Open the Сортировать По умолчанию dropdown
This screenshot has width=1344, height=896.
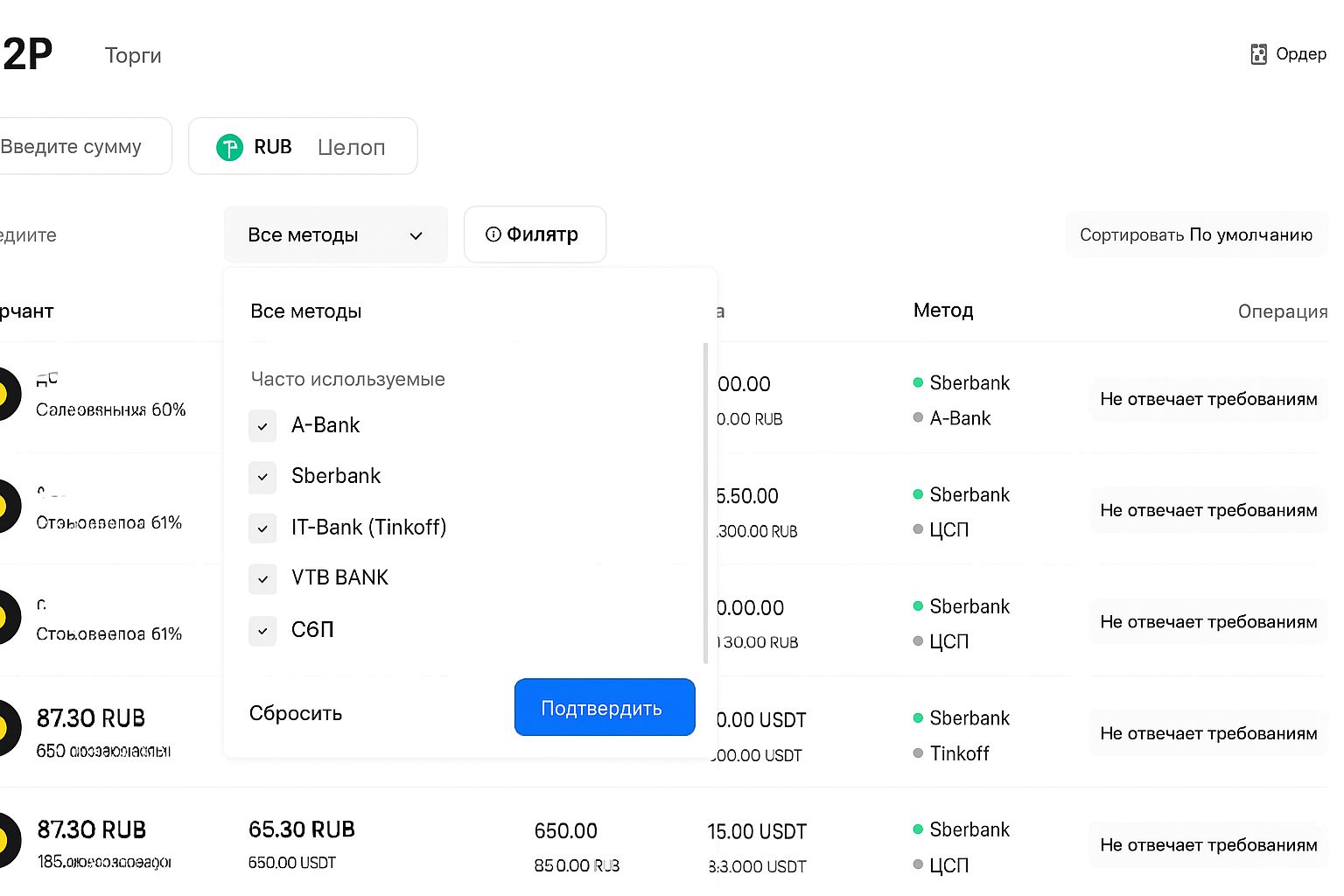point(1196,234)
